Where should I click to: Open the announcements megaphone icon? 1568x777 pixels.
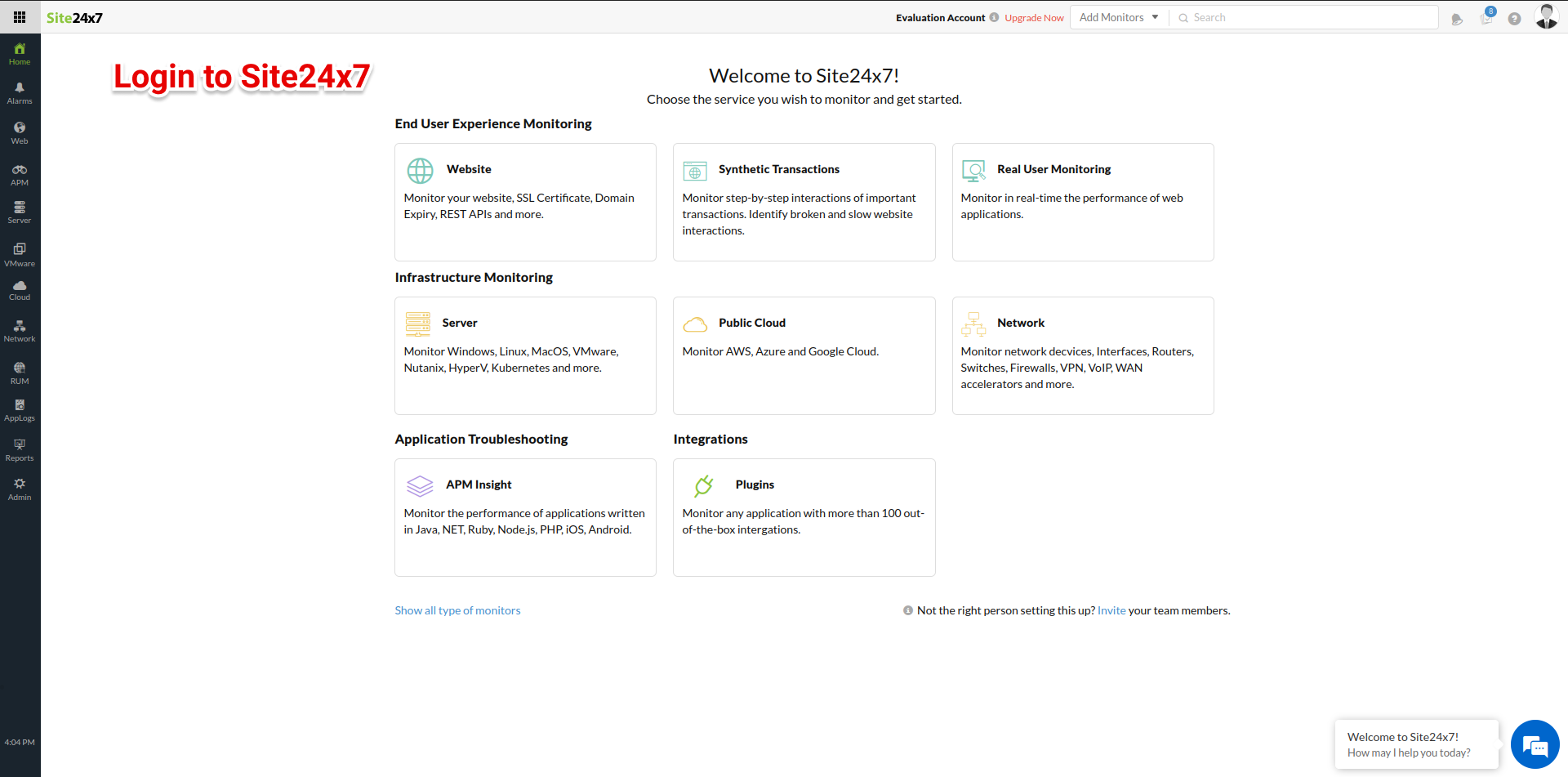click(x=1457, y=19)
